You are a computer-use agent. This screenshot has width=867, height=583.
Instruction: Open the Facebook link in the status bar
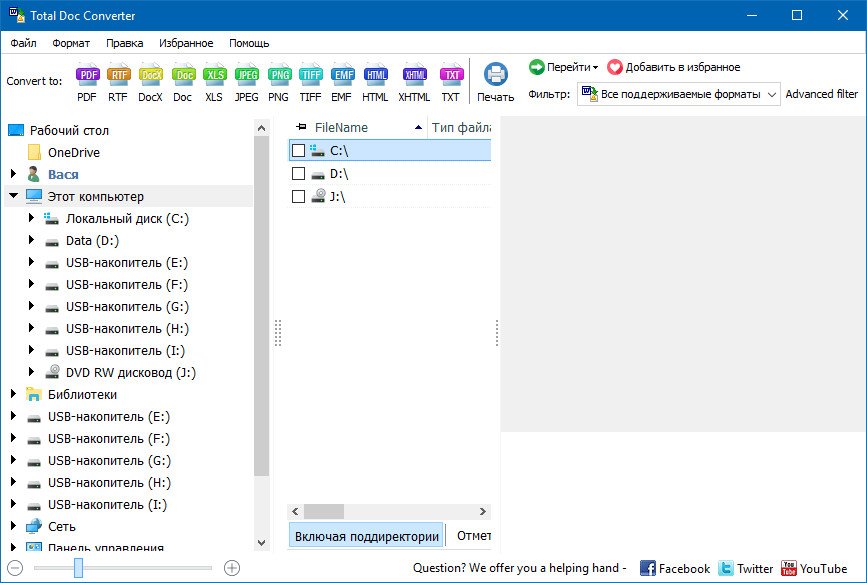(675, 568)
